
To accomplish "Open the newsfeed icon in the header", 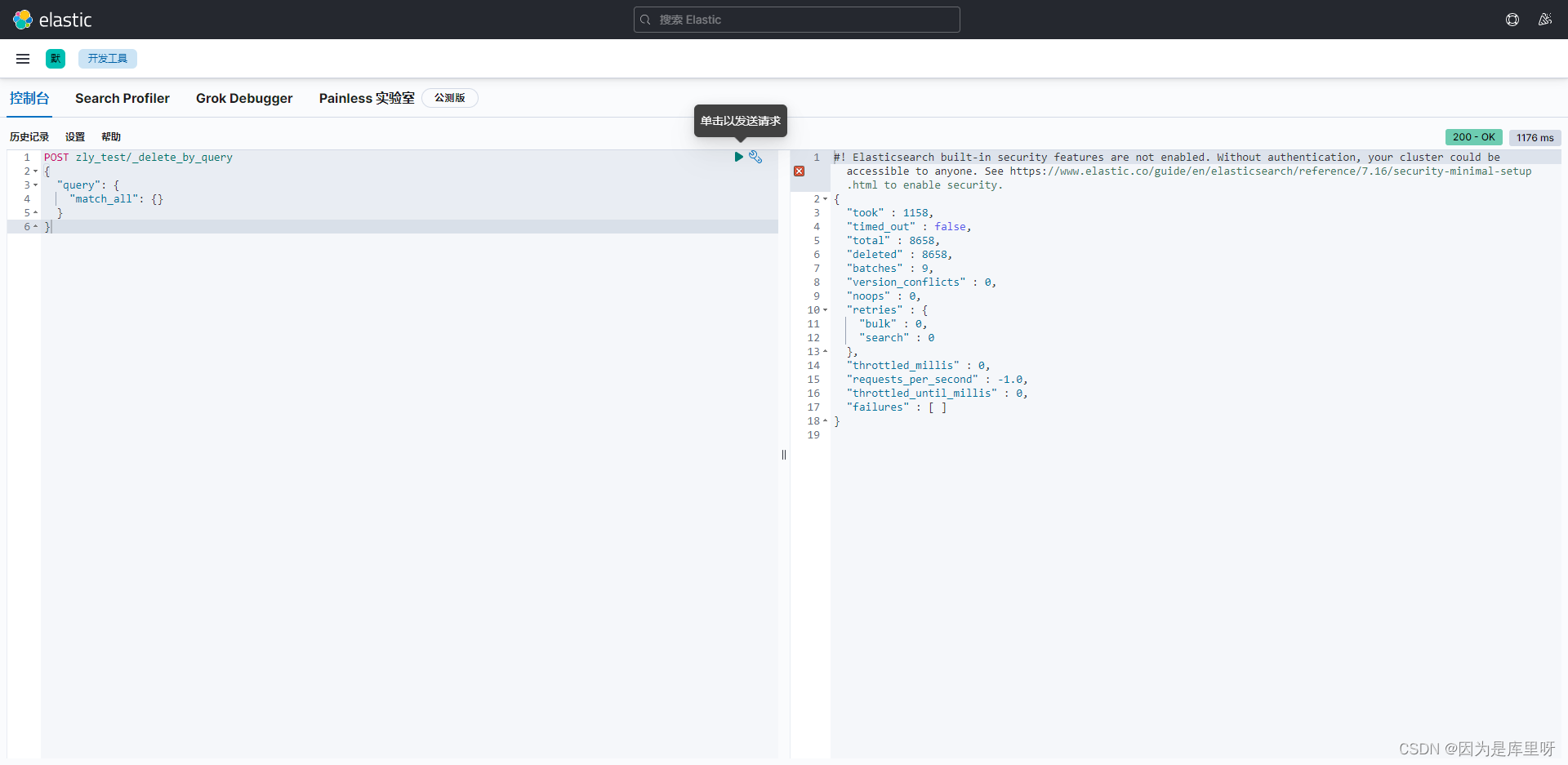I will tap(1545, 20).
